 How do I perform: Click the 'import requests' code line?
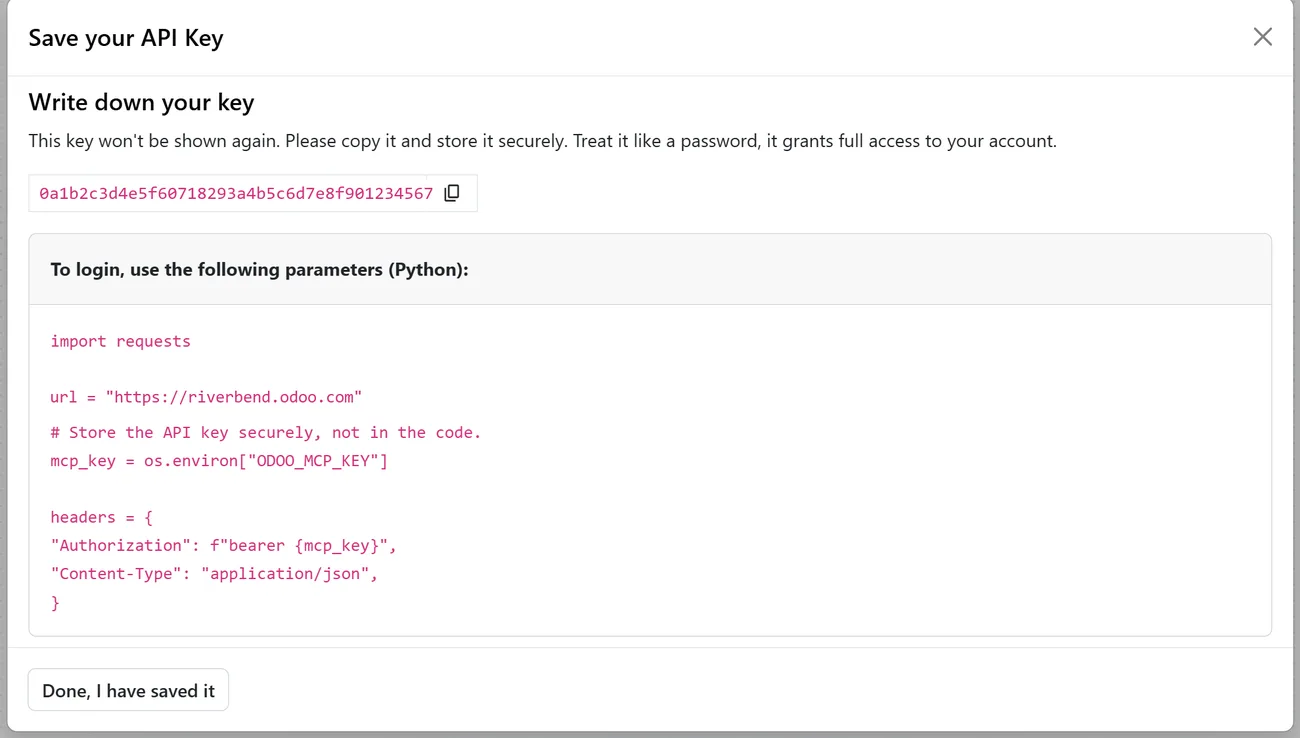pos(120,341)
